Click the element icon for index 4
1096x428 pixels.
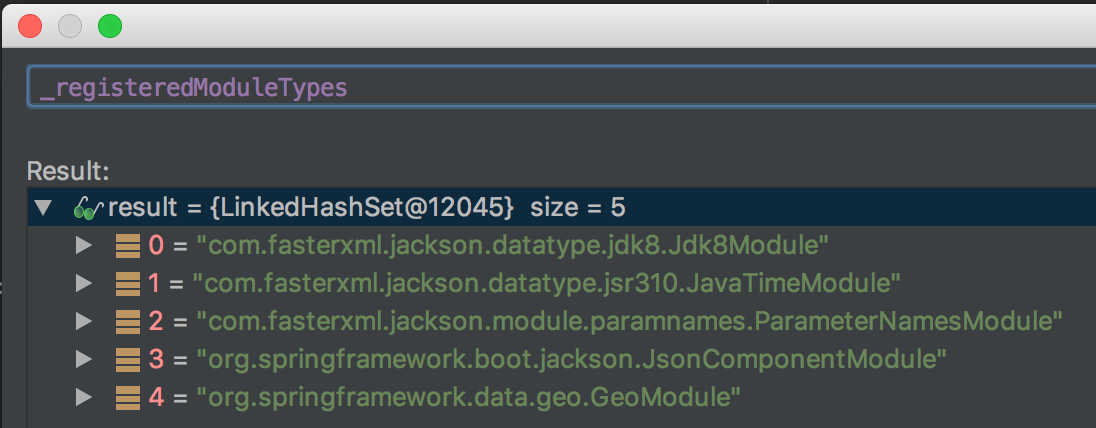(127, 397)
